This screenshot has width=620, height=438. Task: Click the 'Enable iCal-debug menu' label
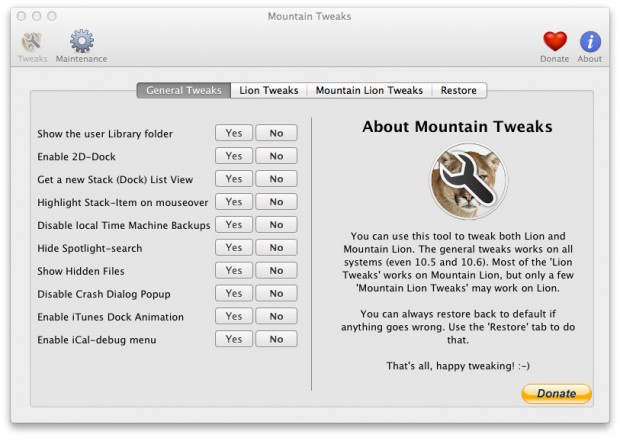(96, 340)
